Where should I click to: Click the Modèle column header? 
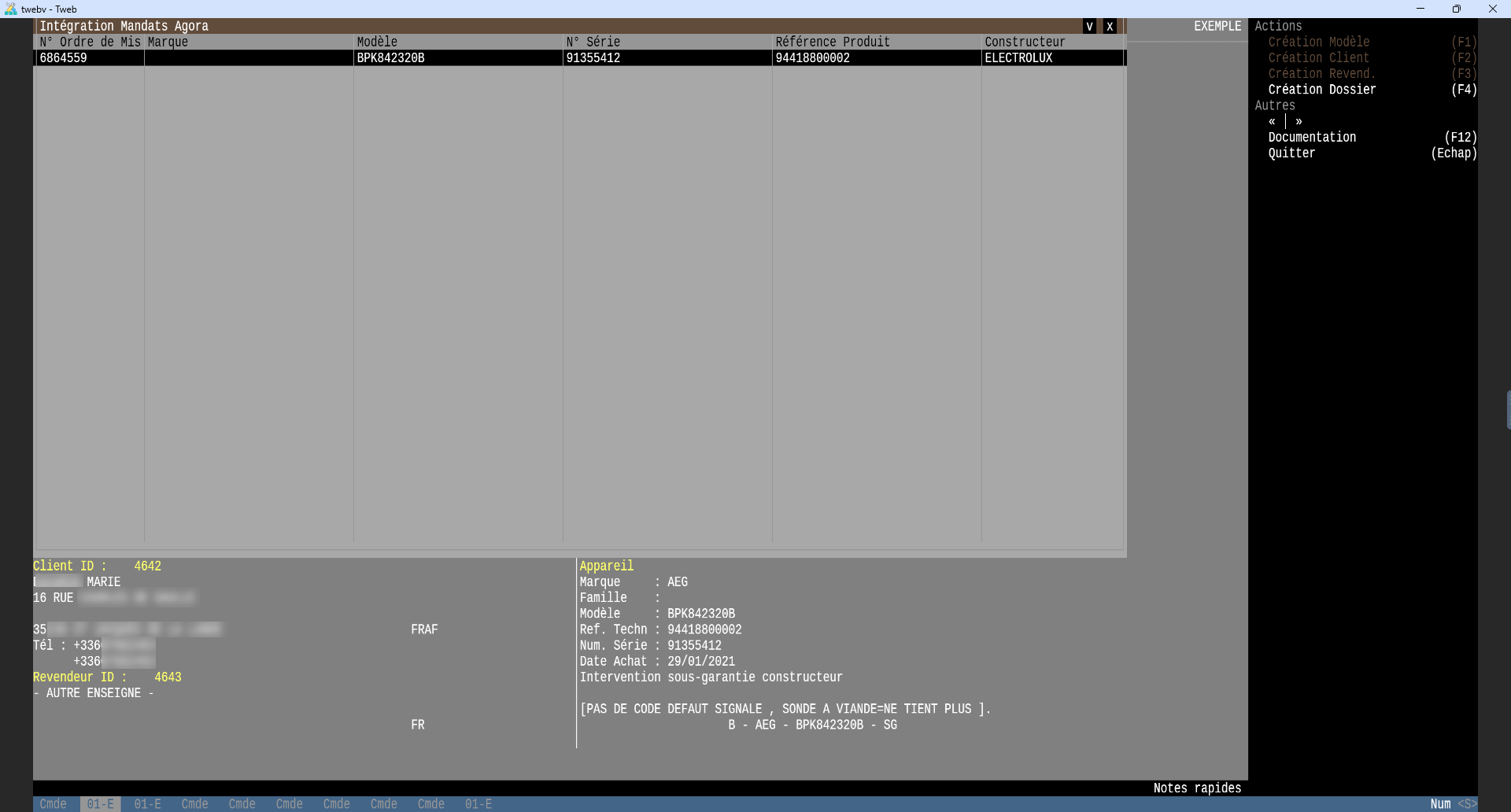[x=377, y=42]
